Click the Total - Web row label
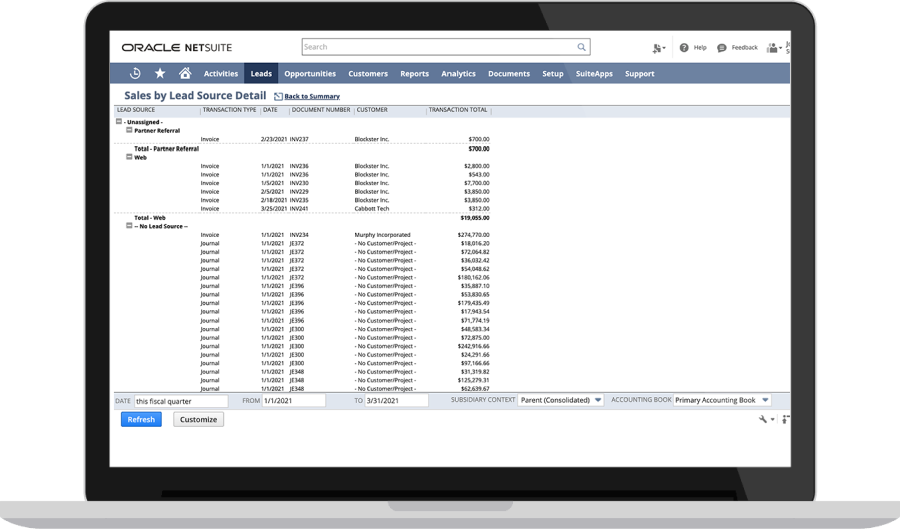Image resolution: width=900 pixels, height=529 pixels. (x=150, y=218)
